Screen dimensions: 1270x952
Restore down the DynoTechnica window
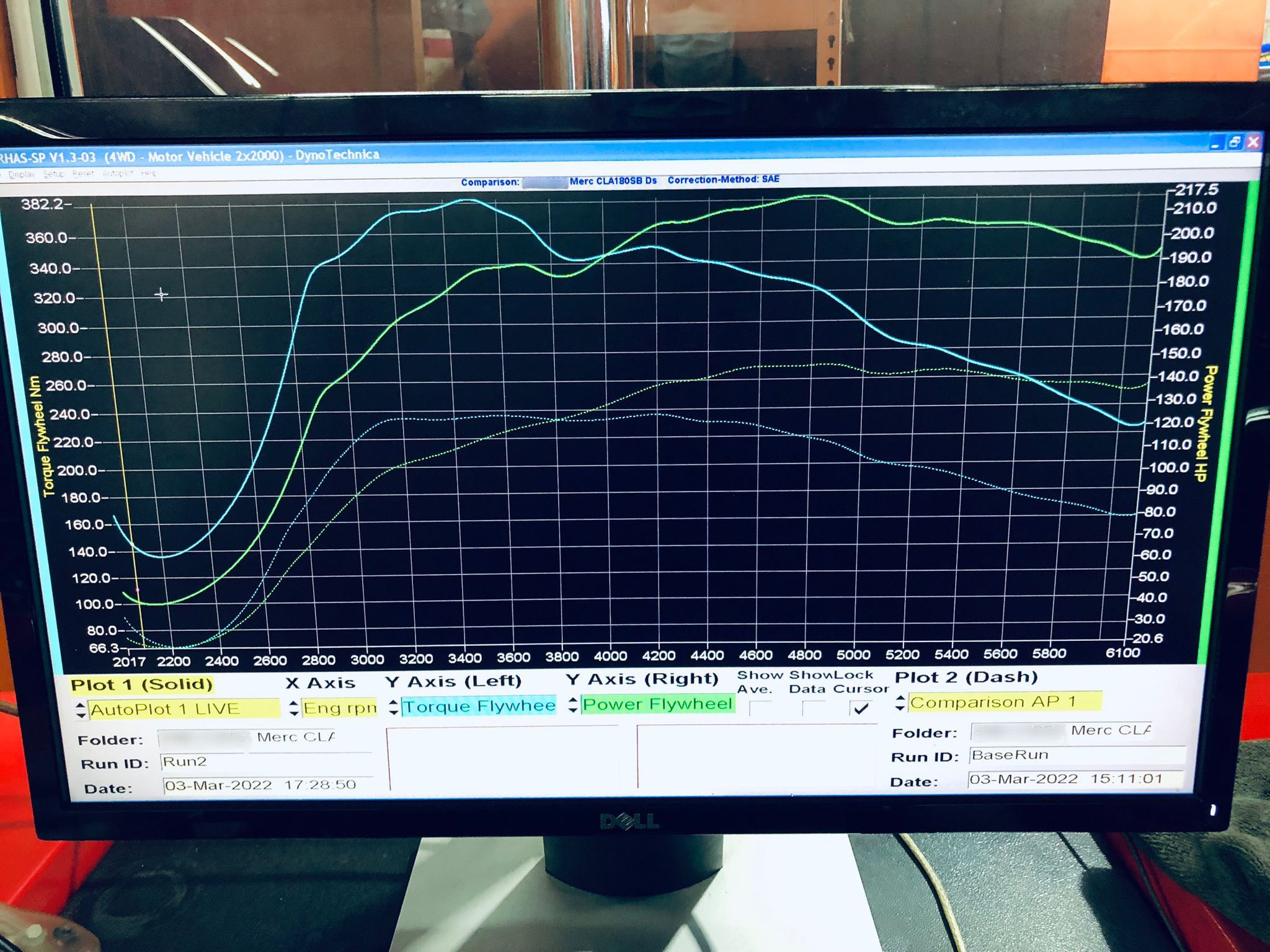tap(1234, 143)
